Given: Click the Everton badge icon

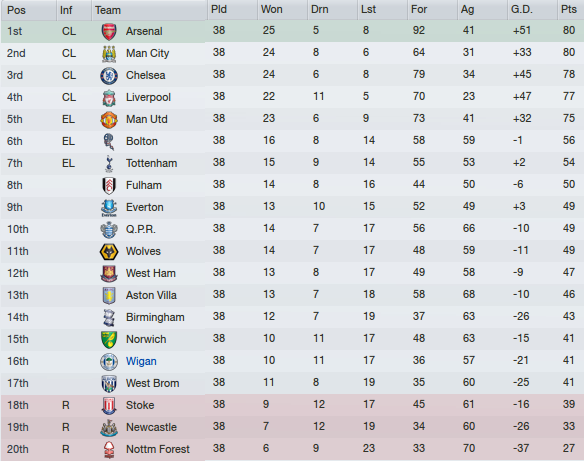Looking at the screenshot, I should pos(109,207).
